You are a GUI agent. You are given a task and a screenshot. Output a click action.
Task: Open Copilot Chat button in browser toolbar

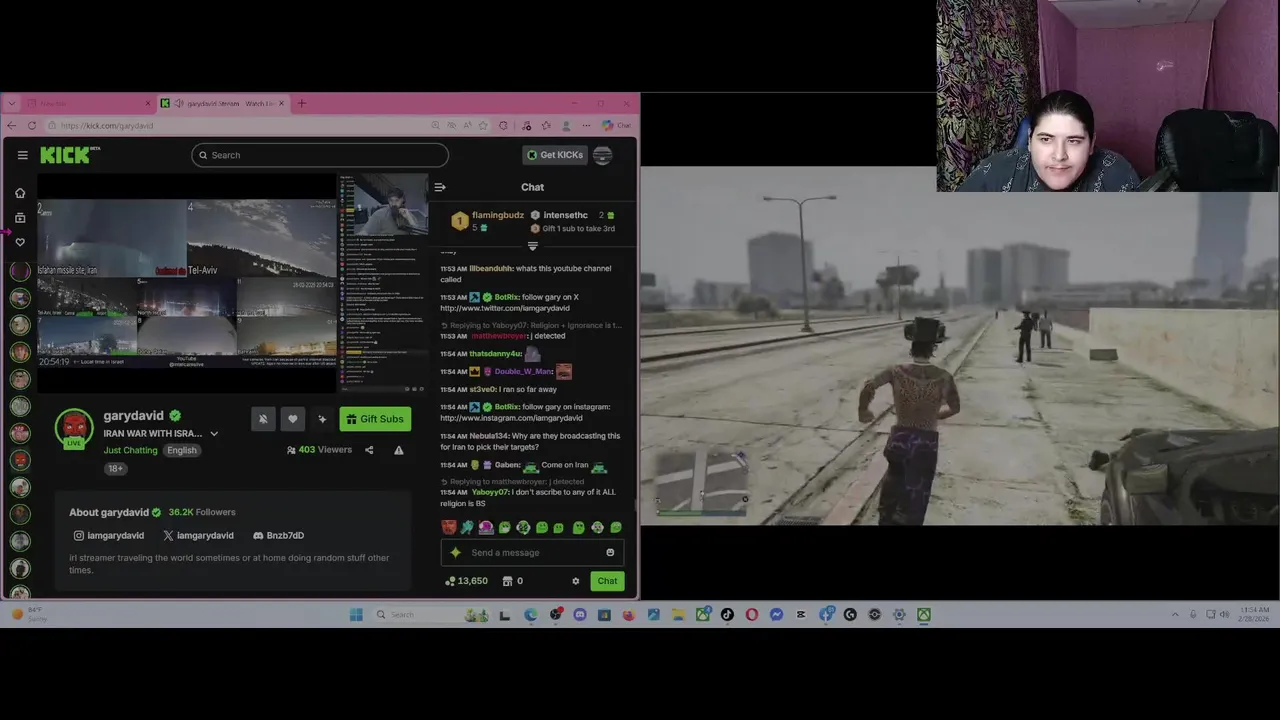coord(616,125)
